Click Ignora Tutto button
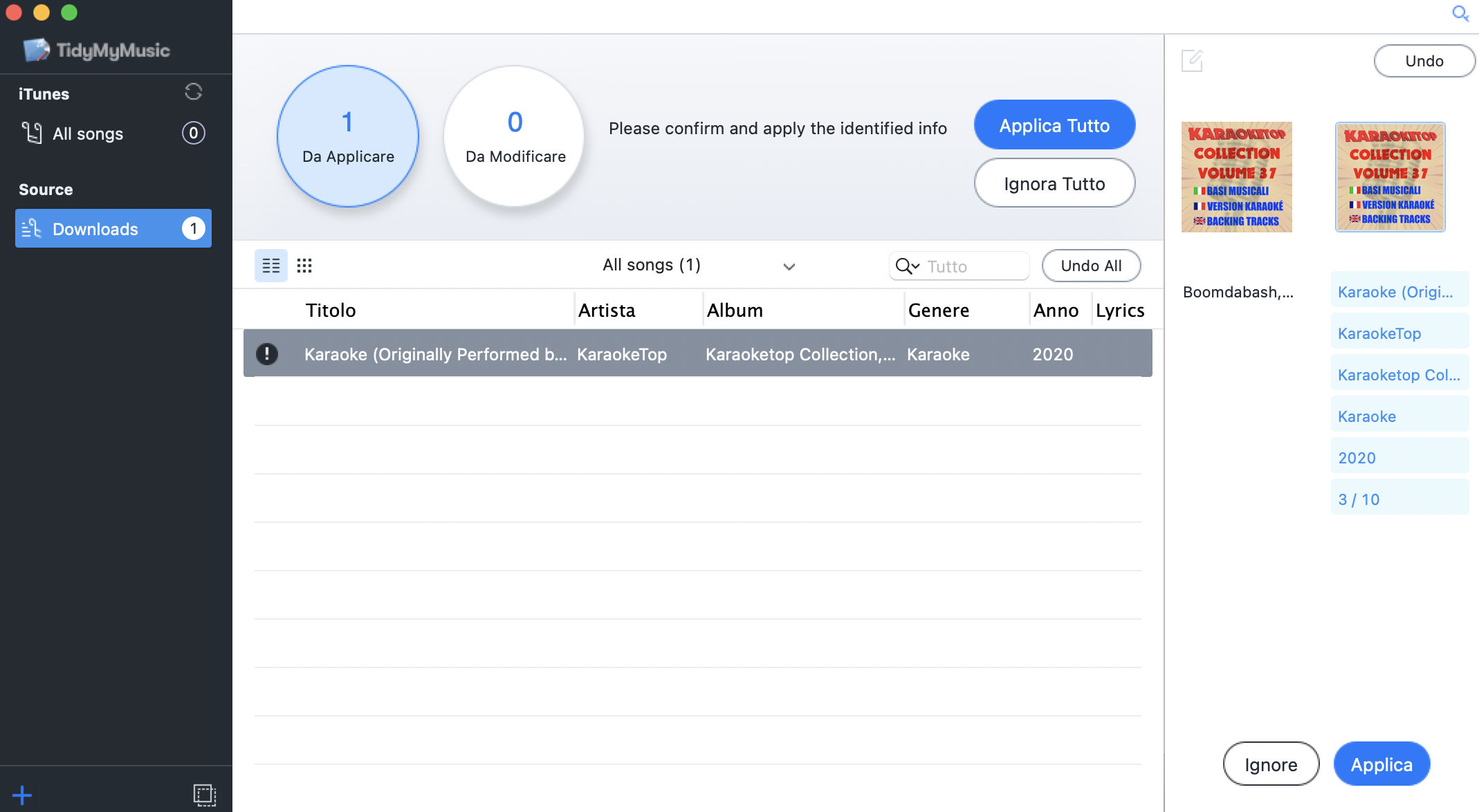1479x812 pixels. (x=1054, y=183)
